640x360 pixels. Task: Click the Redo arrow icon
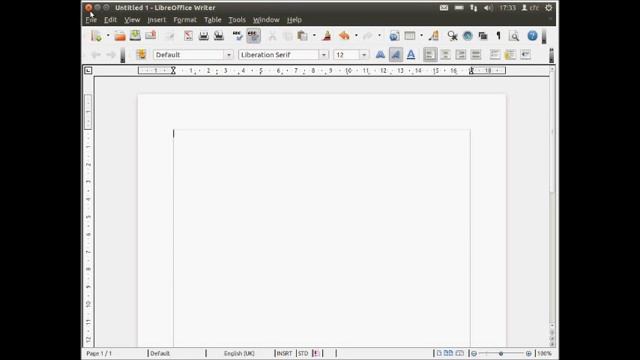(x=367, y=36)
